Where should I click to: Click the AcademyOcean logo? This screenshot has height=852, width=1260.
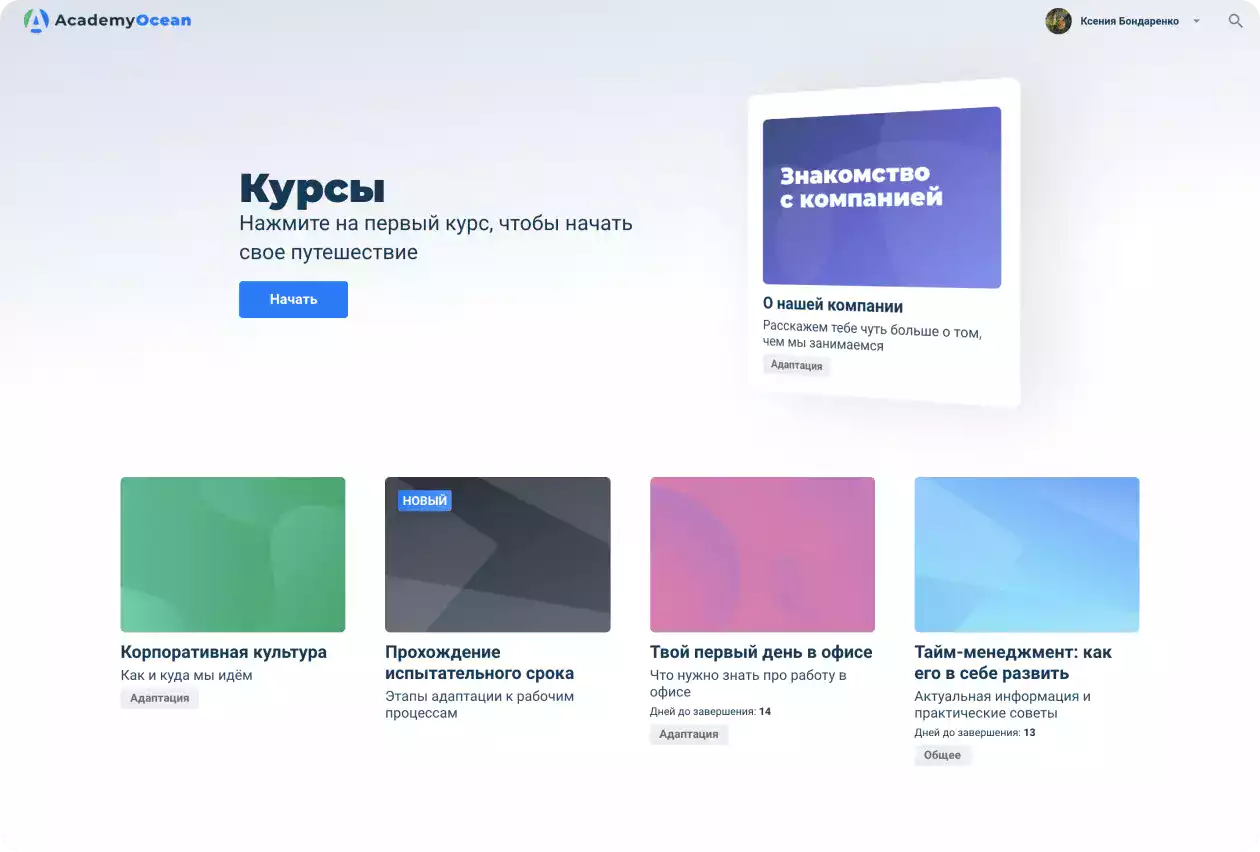tap(105, 19)
